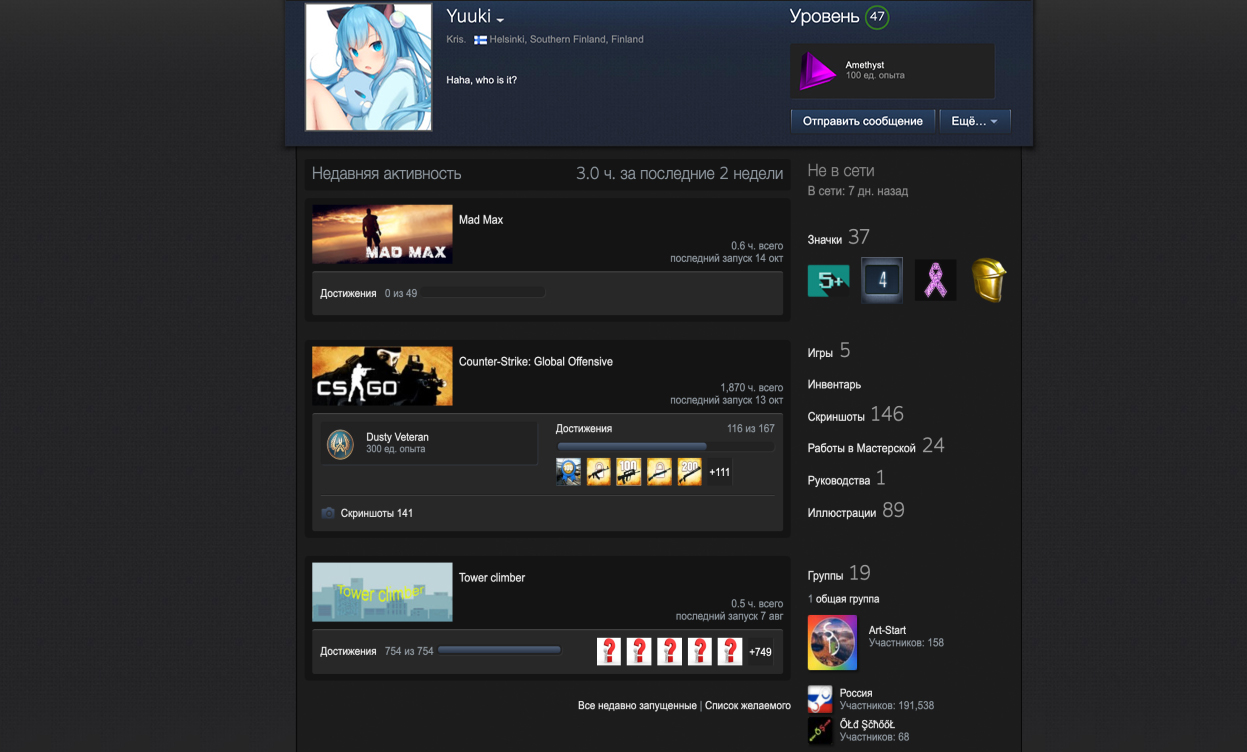Image resolution: width=1247 pixels, height=752 pixels.
Task: Click the Россия group flag avatar
Action: tap(820, 699)
